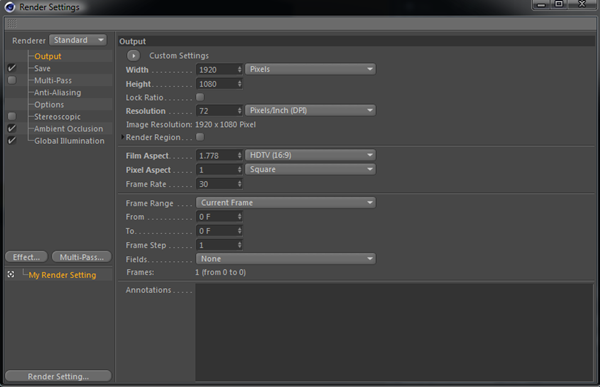Screen dimensions: 600x387
Task: Click the Pixel Aspect stepper arrows
Action: (240, 170)
